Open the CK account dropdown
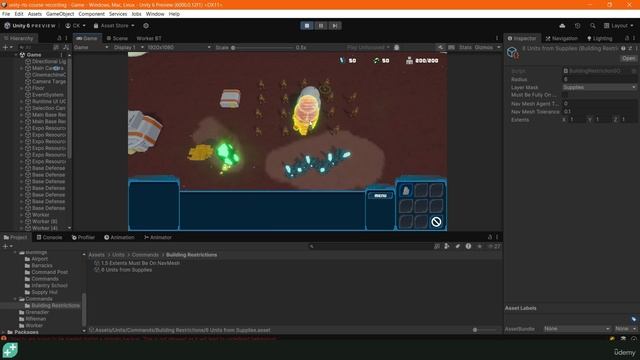The height and width of the screenshot is (360, 640). [76, 26]
